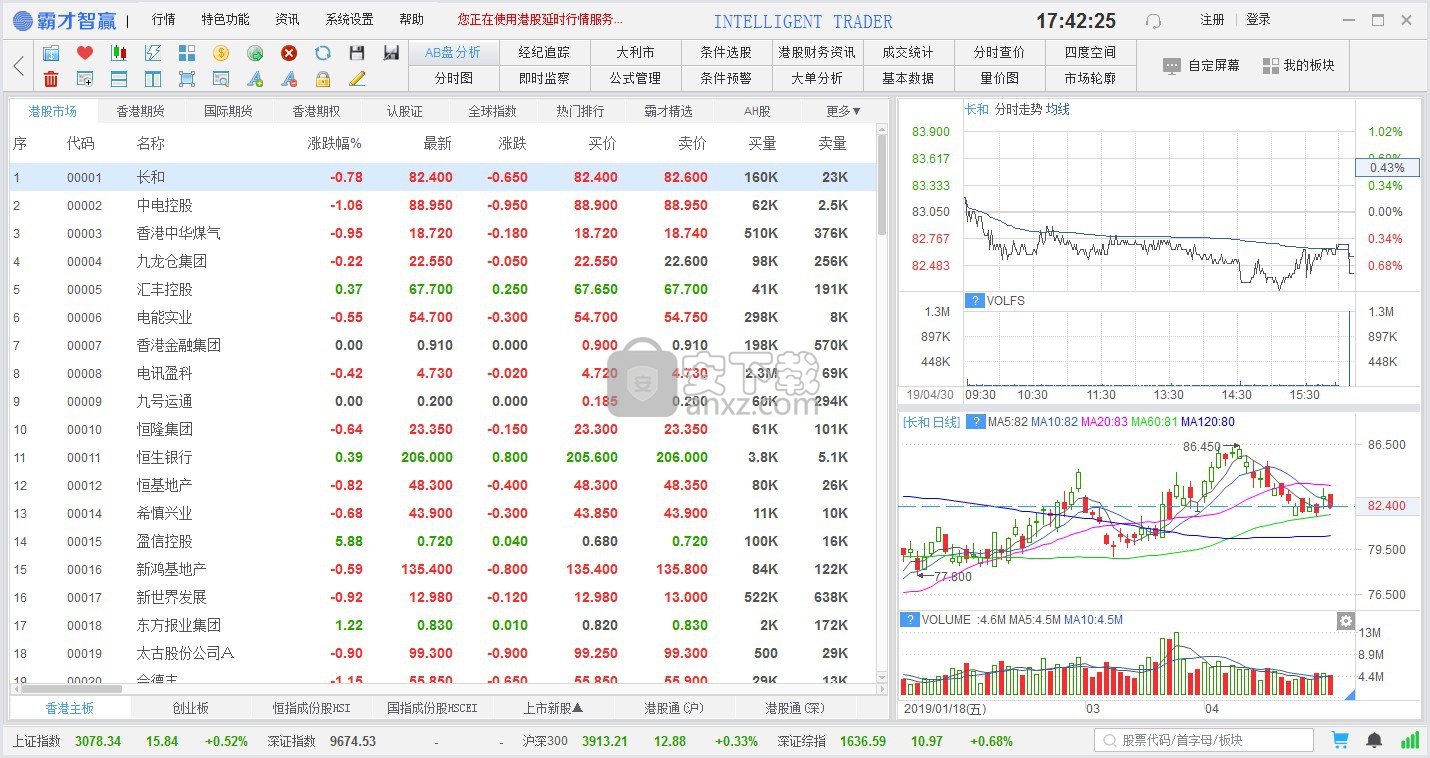Click the gold dollar coin icon
Screen dimensions: 1430x758
point(221,53)
